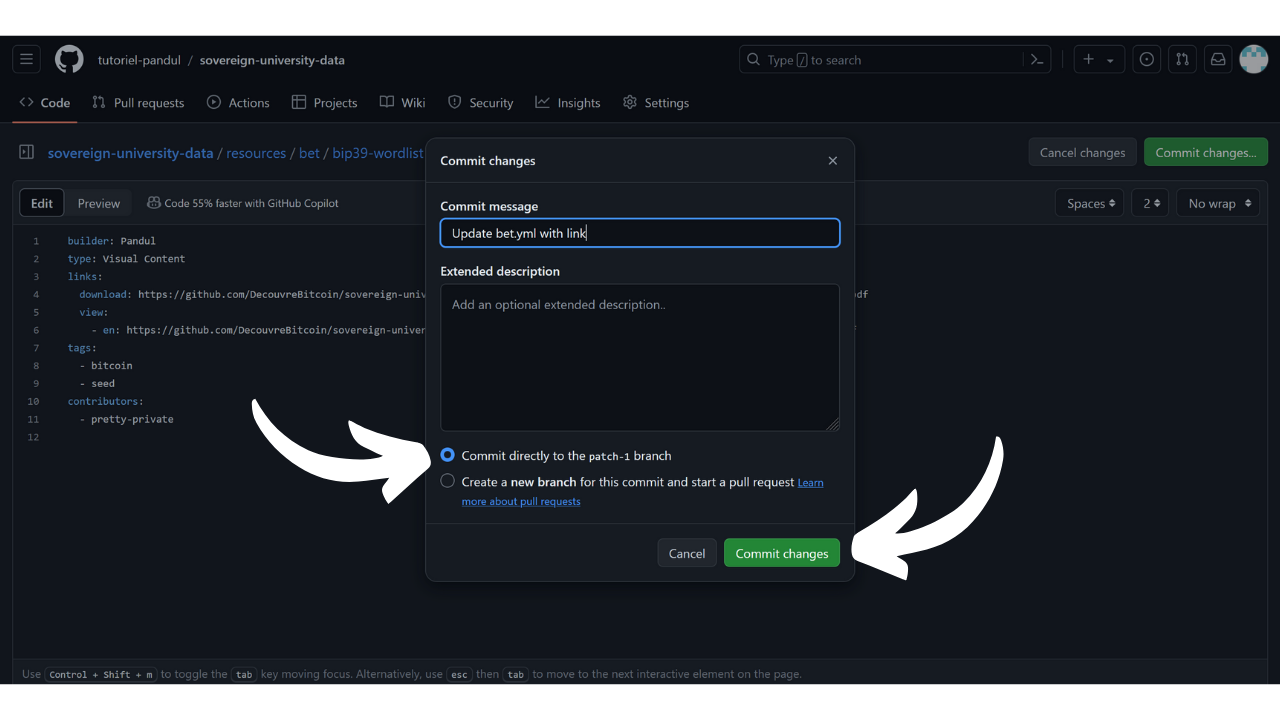Image resolution: width=1280 pixels, height=720 pixels.
Task: Open the indent size 2 dropdown
Action: click(x=1152, y=203)
